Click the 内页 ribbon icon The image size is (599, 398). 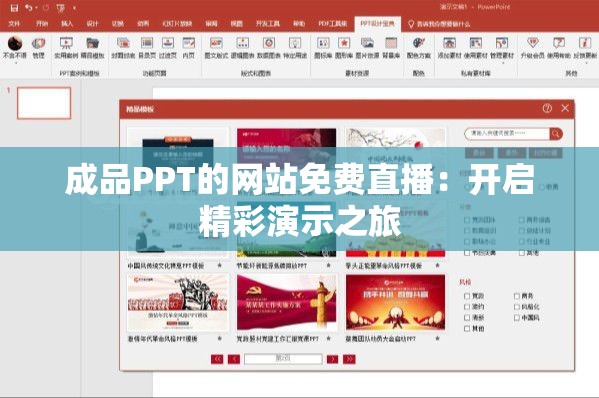coord(189,48)
